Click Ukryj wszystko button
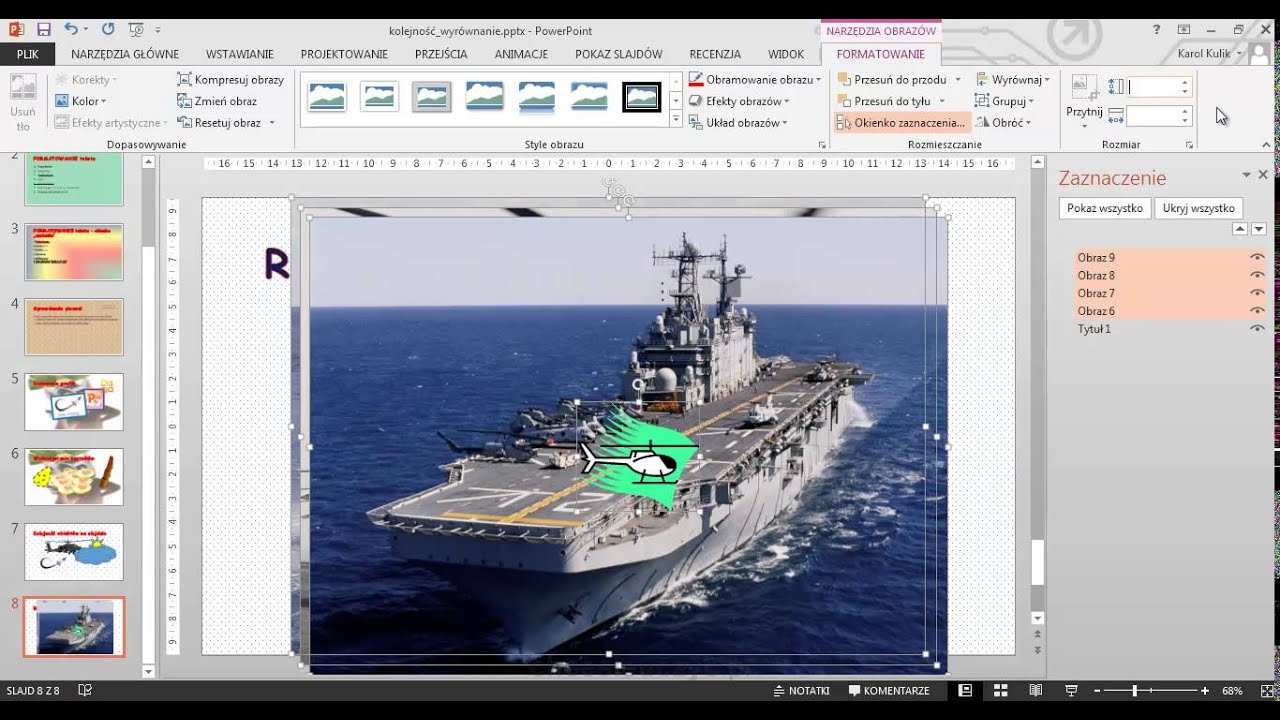This screenshot has height=720, width=1280. point(1199,208)
